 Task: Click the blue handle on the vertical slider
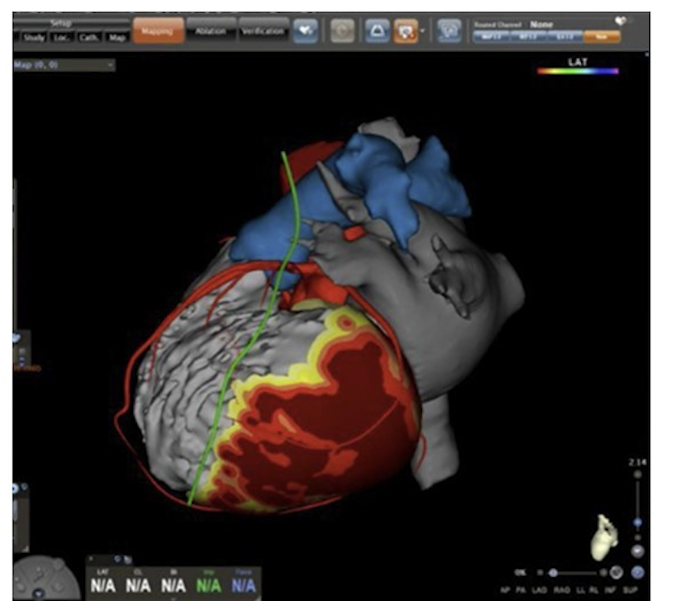[637, 522]
